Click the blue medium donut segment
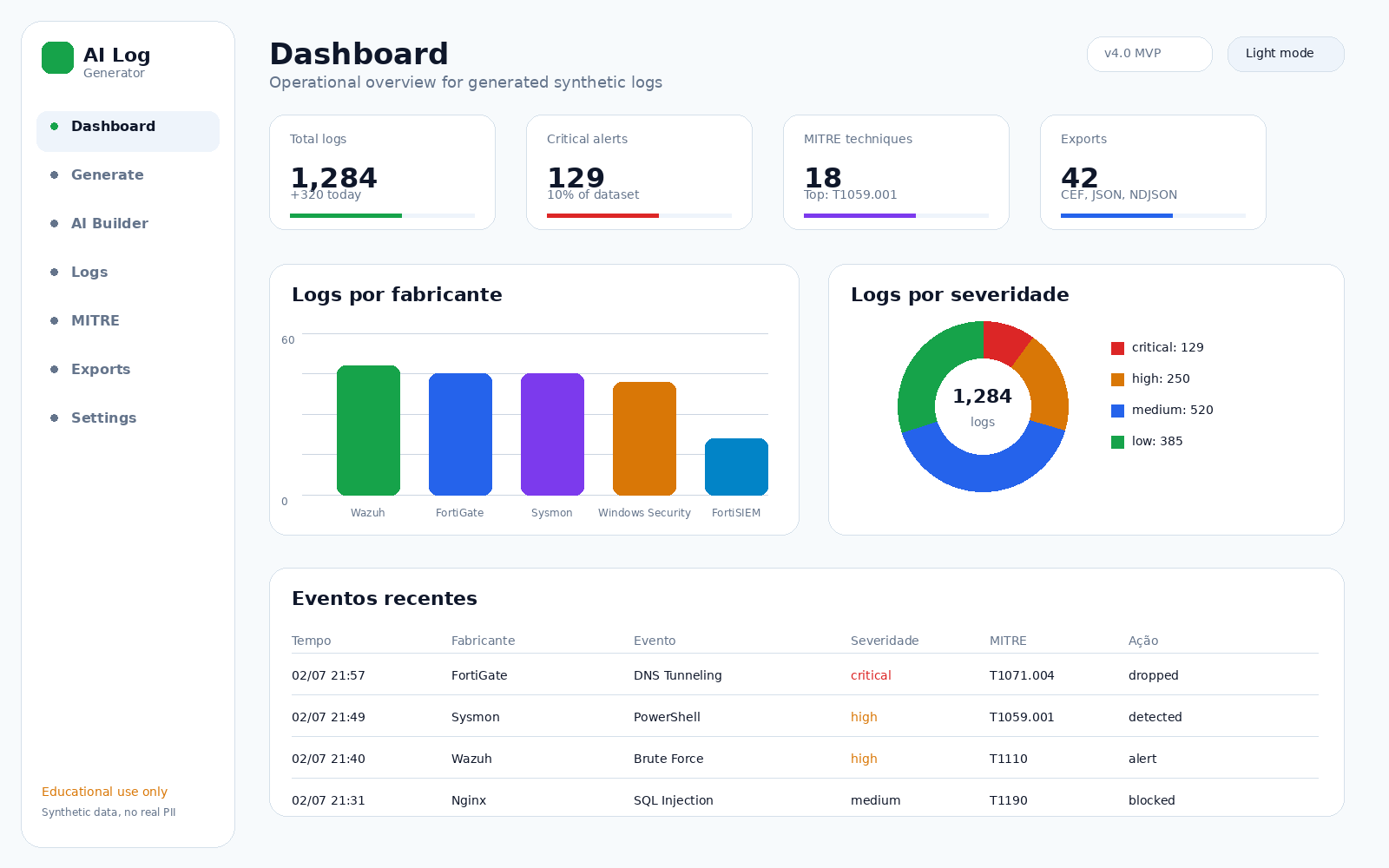Screen dimensions: 1389x868 tap(983, 473)
